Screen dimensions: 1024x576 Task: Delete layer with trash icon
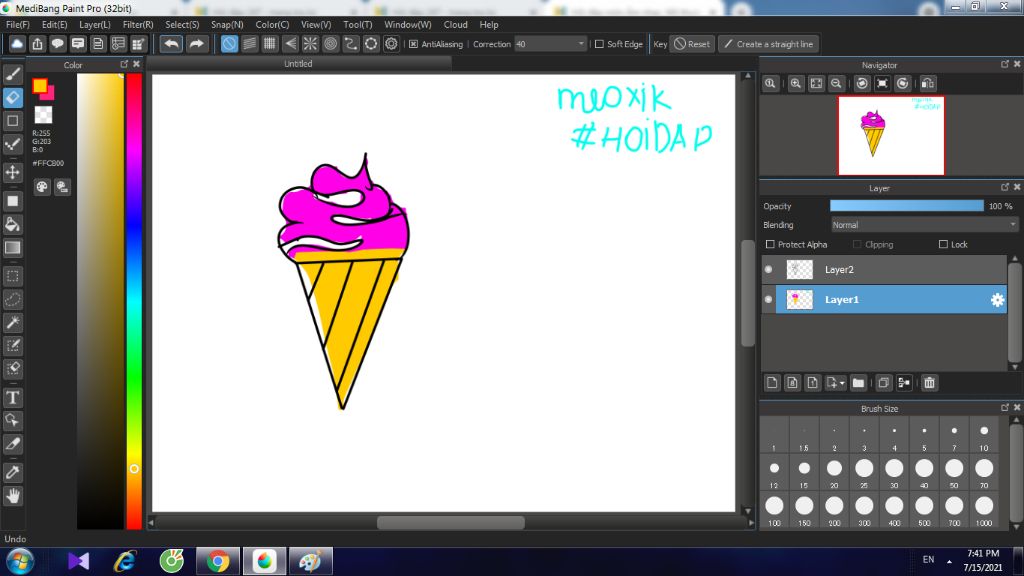point(929,383)
